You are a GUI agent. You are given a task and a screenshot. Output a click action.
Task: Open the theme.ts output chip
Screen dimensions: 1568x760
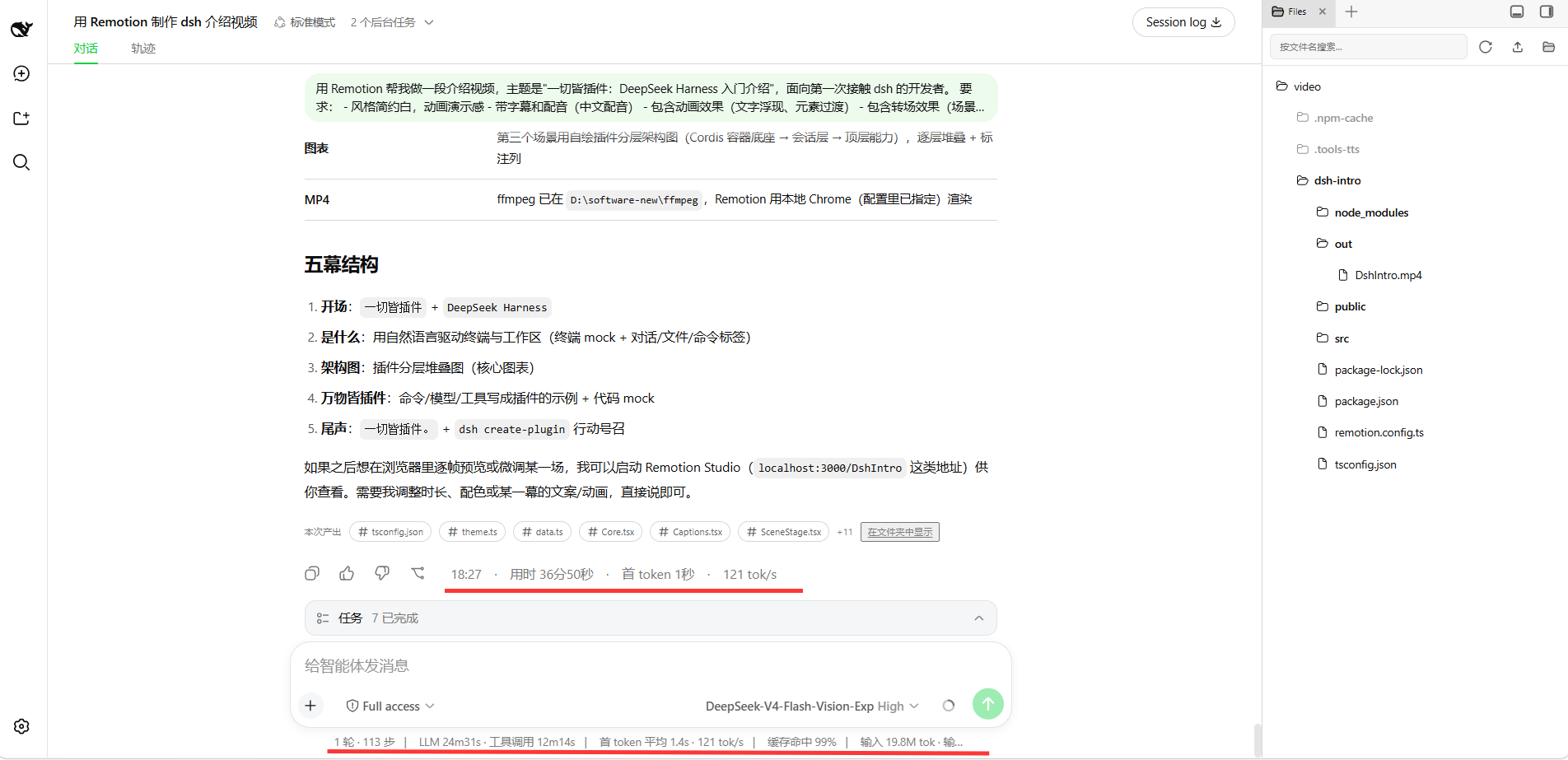(473, 532)
